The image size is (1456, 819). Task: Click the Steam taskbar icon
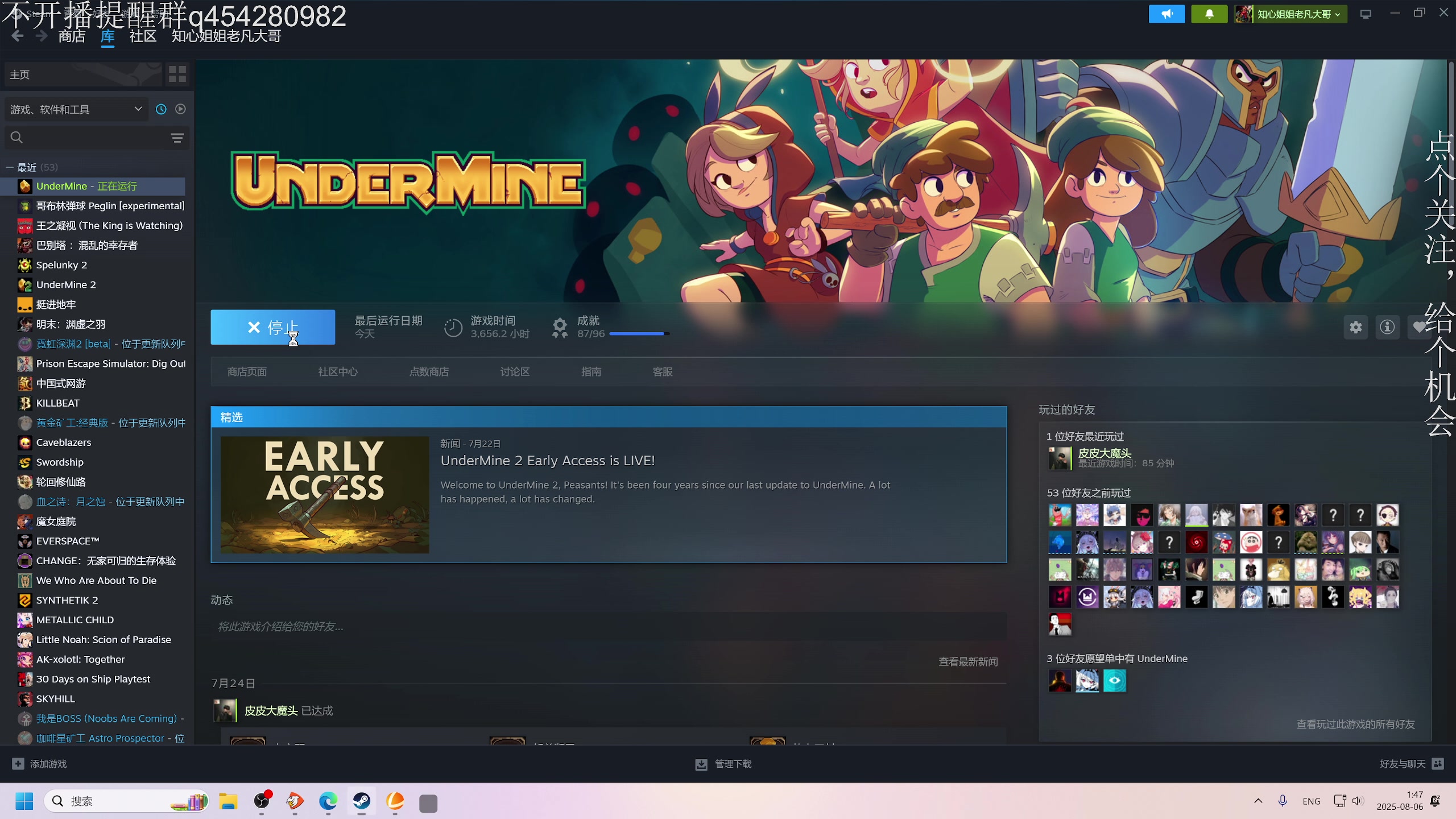click(362, 801)
